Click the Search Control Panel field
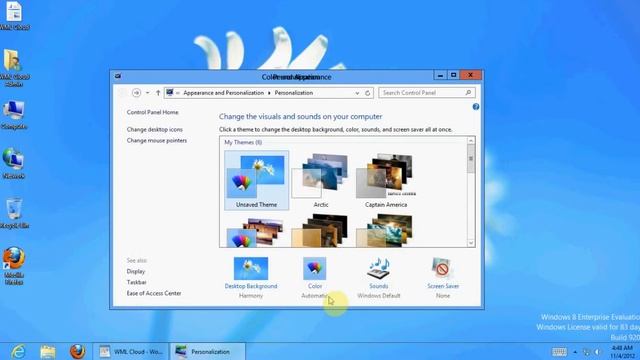Viewport: 640px width, 360px height. click(427, 93)
